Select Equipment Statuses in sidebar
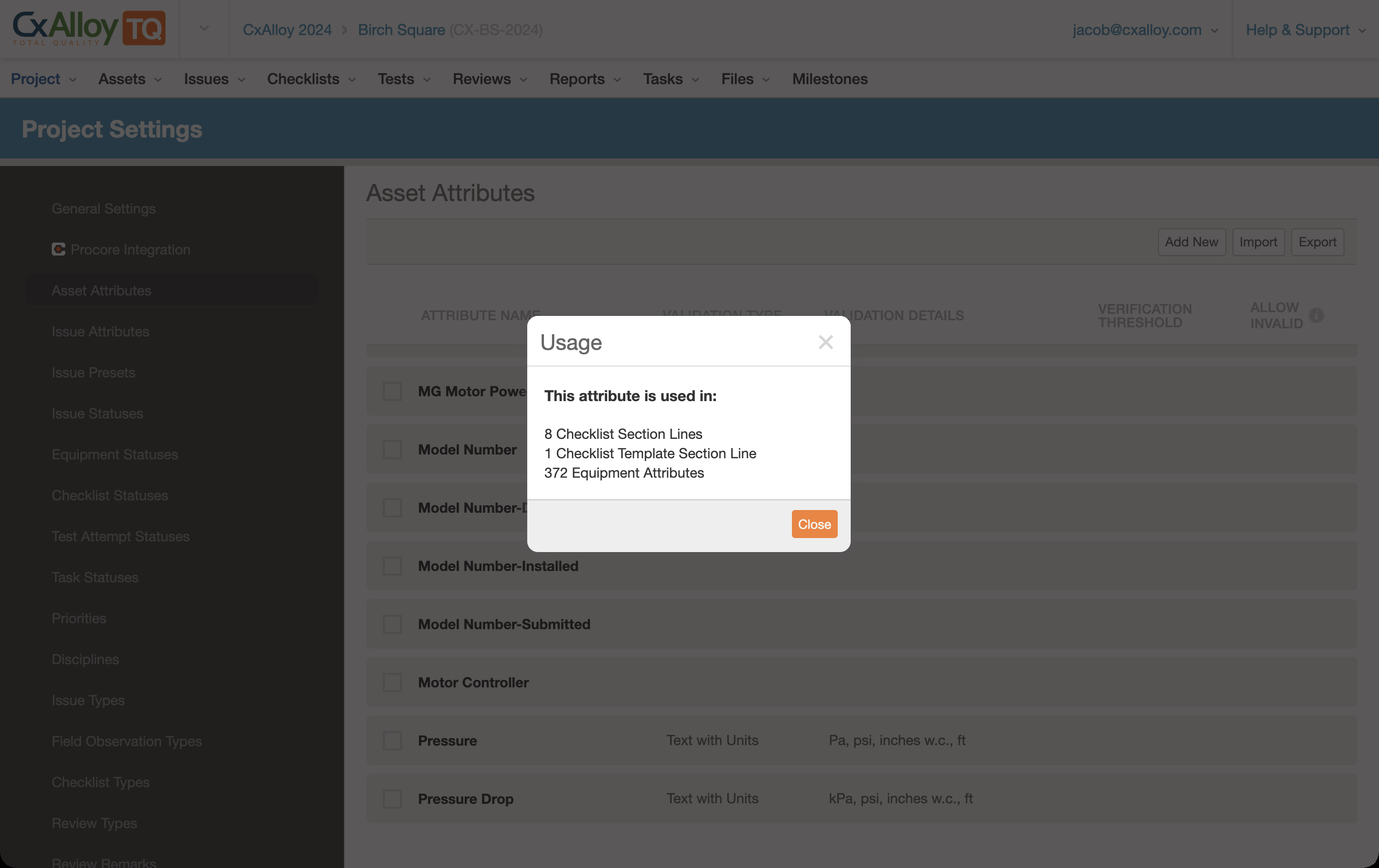1379x868 pixels. [x=114, y=454]
